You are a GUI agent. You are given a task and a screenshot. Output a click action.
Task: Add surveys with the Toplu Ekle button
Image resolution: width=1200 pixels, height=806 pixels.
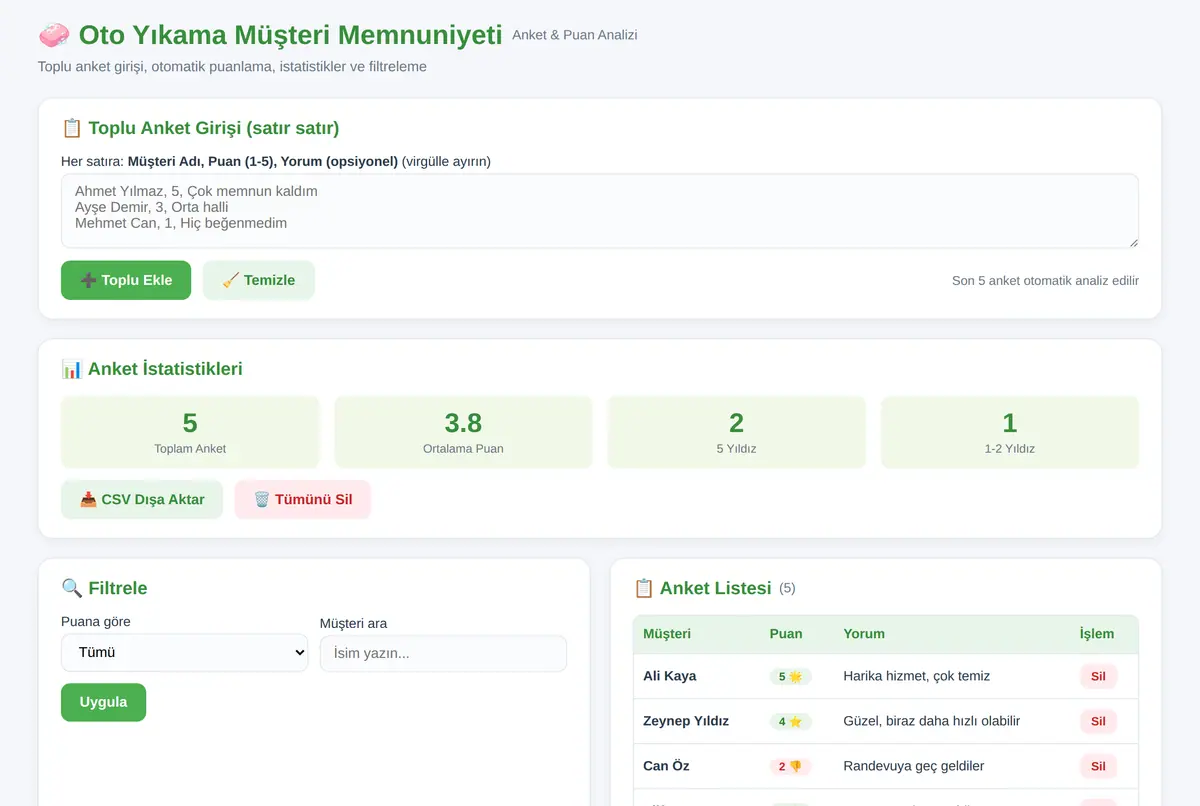(126, 280)
